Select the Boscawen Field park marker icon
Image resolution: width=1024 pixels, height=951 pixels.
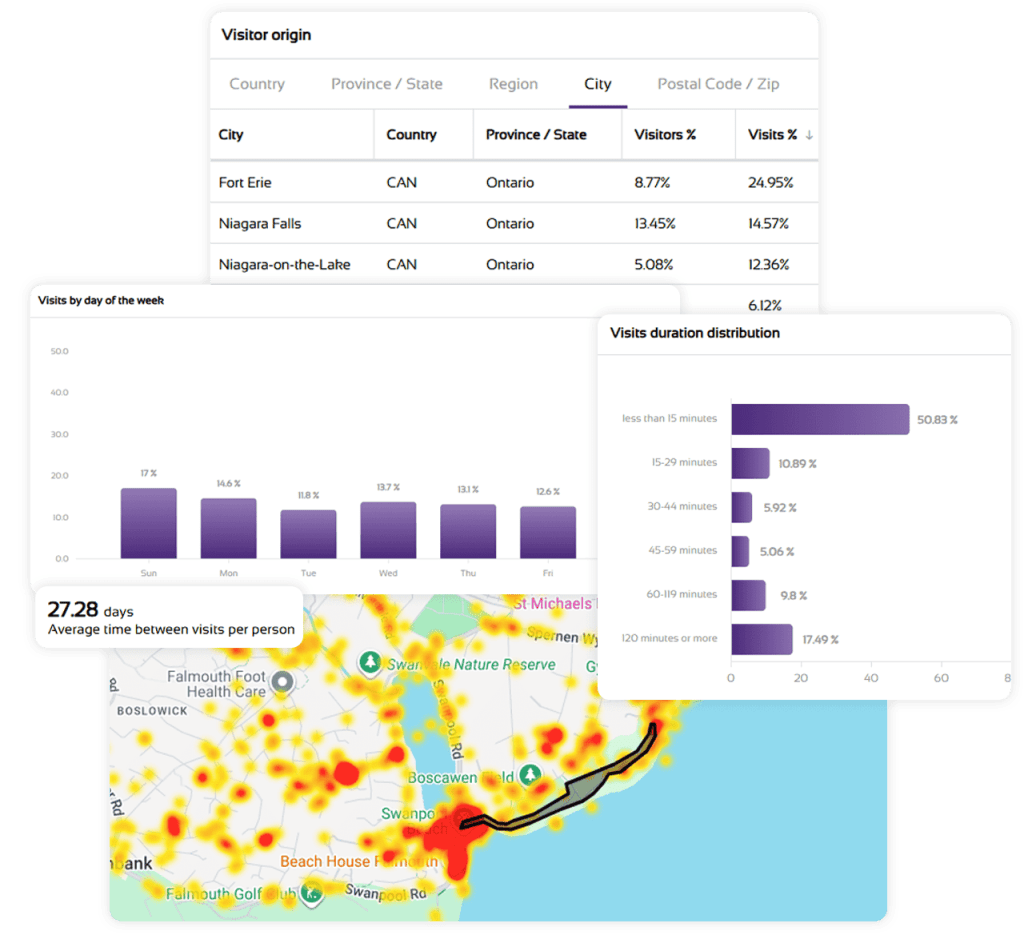click(530, 775)
